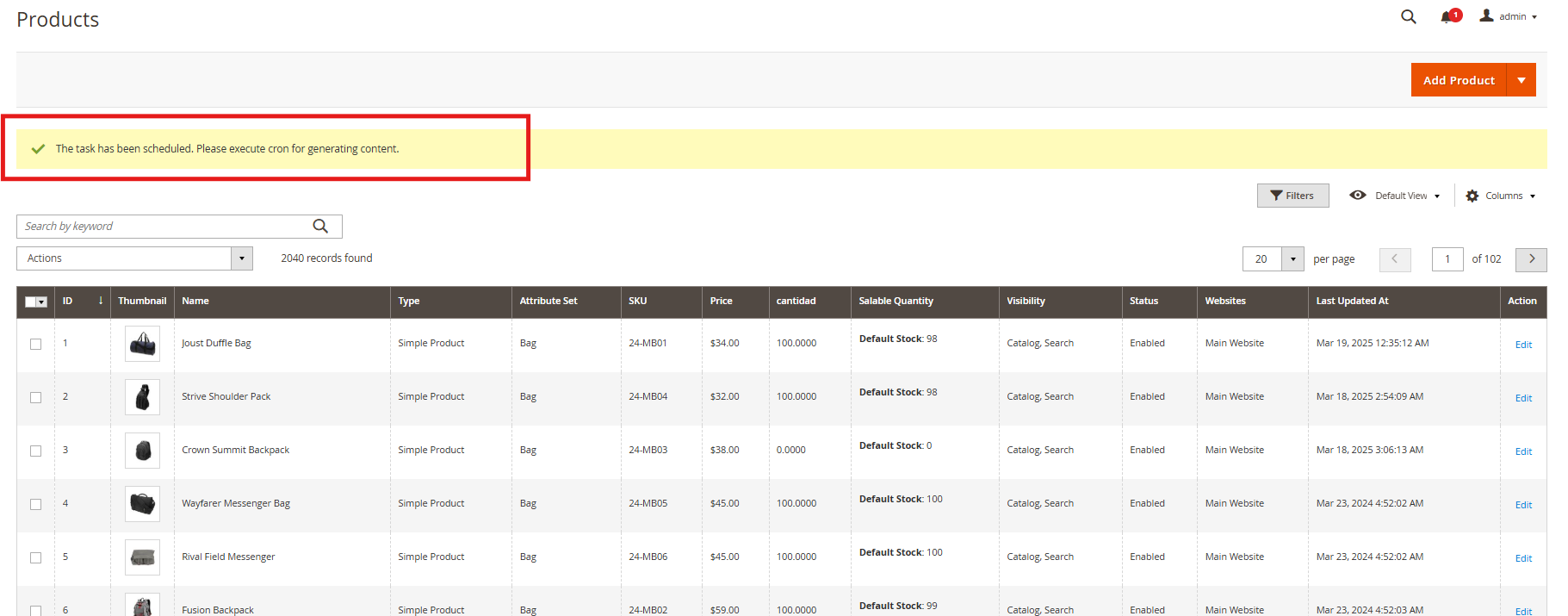Viewport: 1568px width, 616px height.
Task: Open the admin account menu
Action: [1509, 16]
